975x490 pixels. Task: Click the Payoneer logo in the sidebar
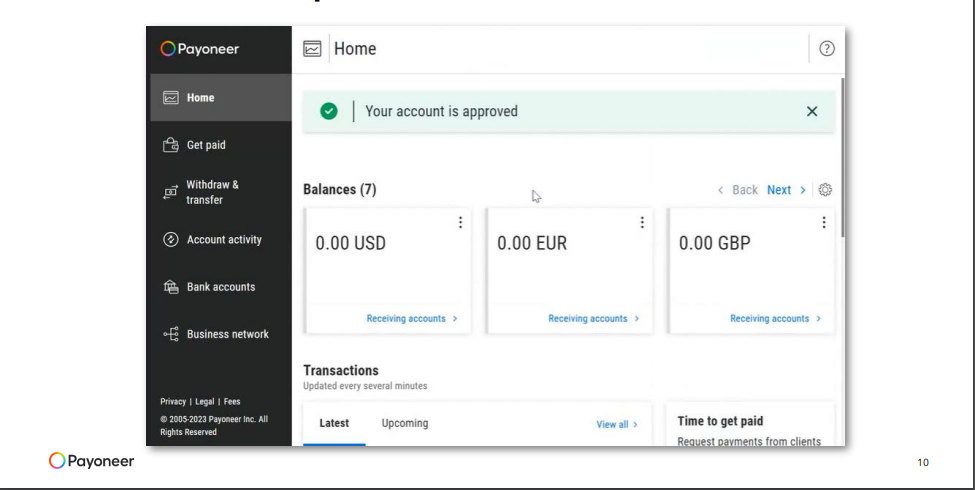(200, 49)
